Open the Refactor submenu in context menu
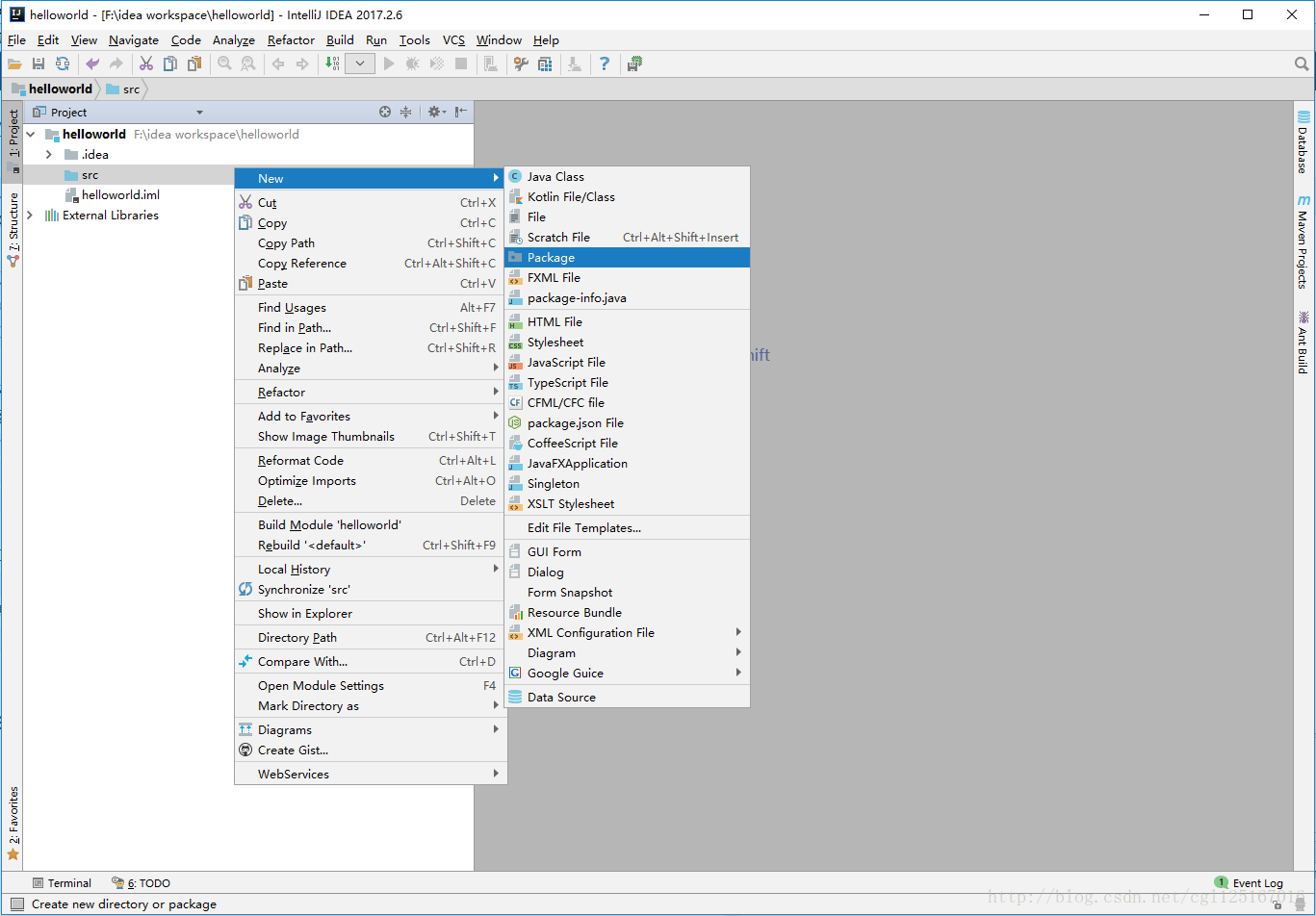The image size is (1316, 916). [x=371, y=392]
